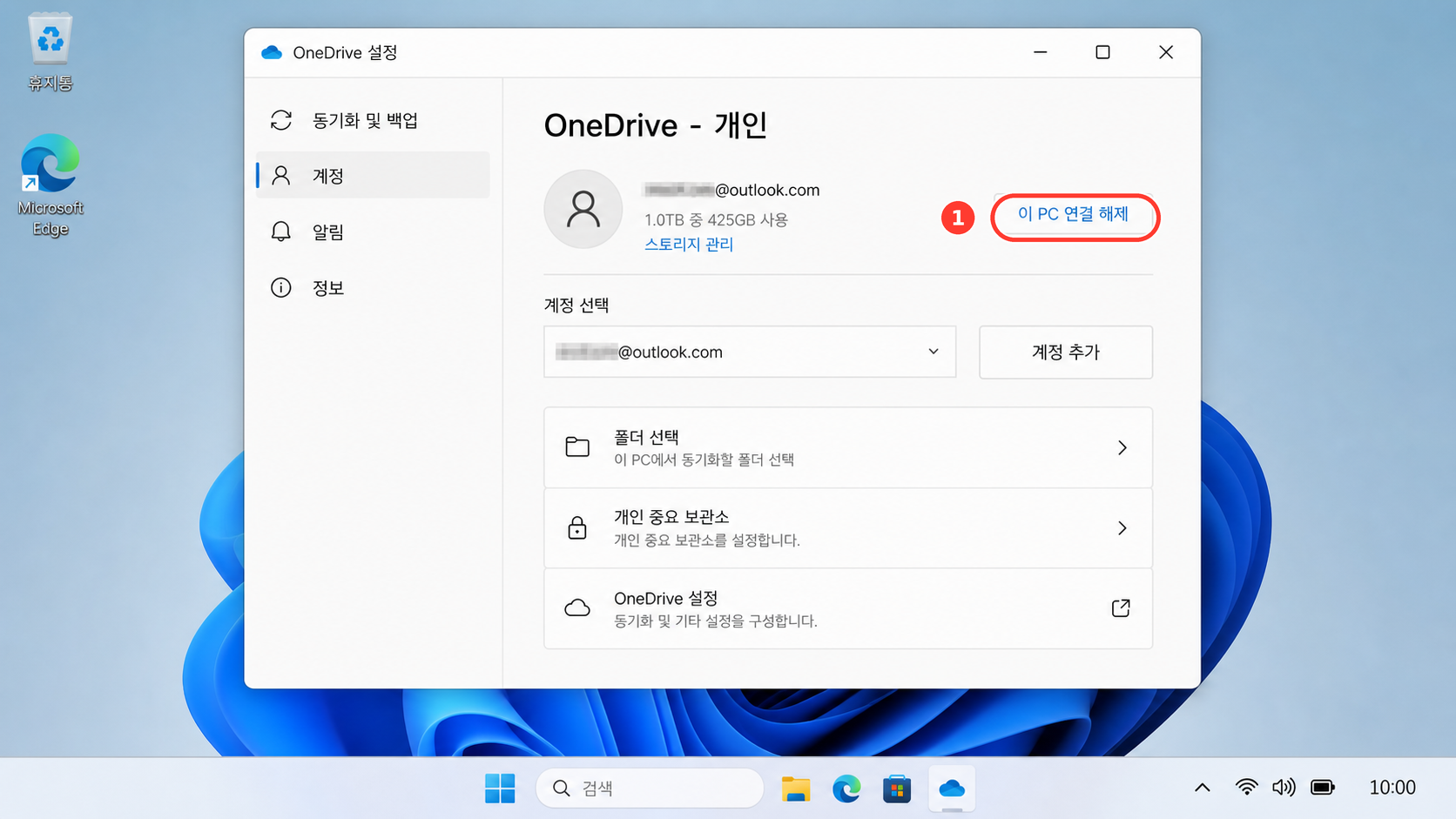Click the account profile avatar picture
1456x819 pixels.
(x=583, y=209)
